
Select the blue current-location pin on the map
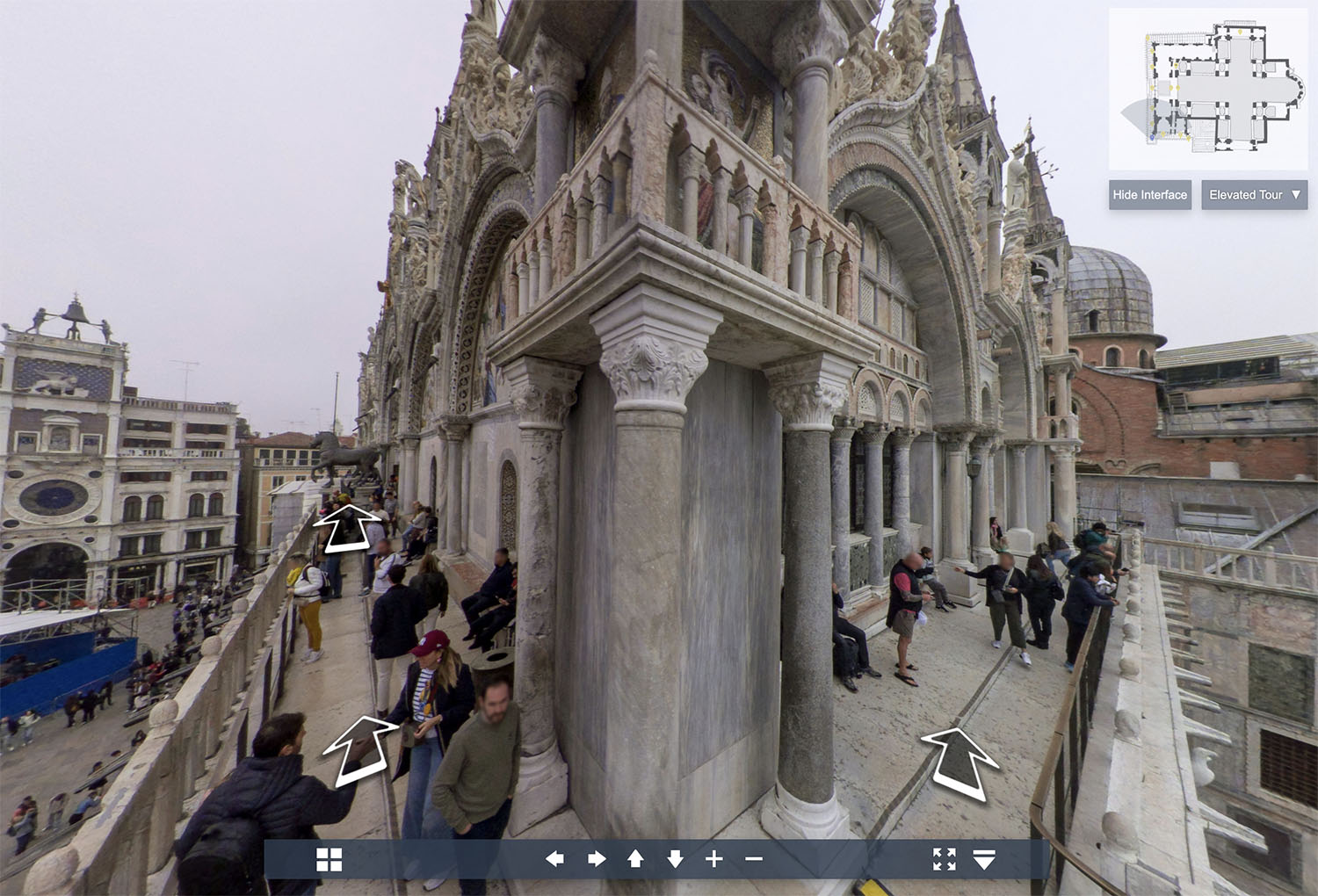pos(1152,137)
